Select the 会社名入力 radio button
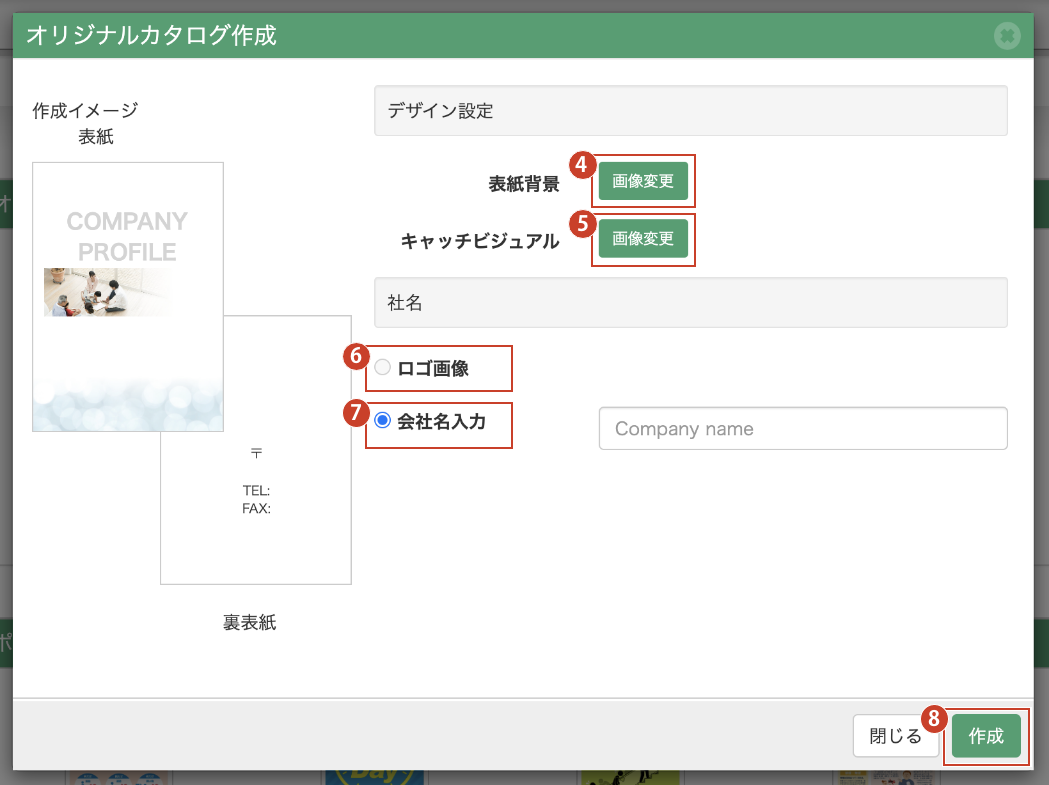1049x785 pixels. point(382,422)
